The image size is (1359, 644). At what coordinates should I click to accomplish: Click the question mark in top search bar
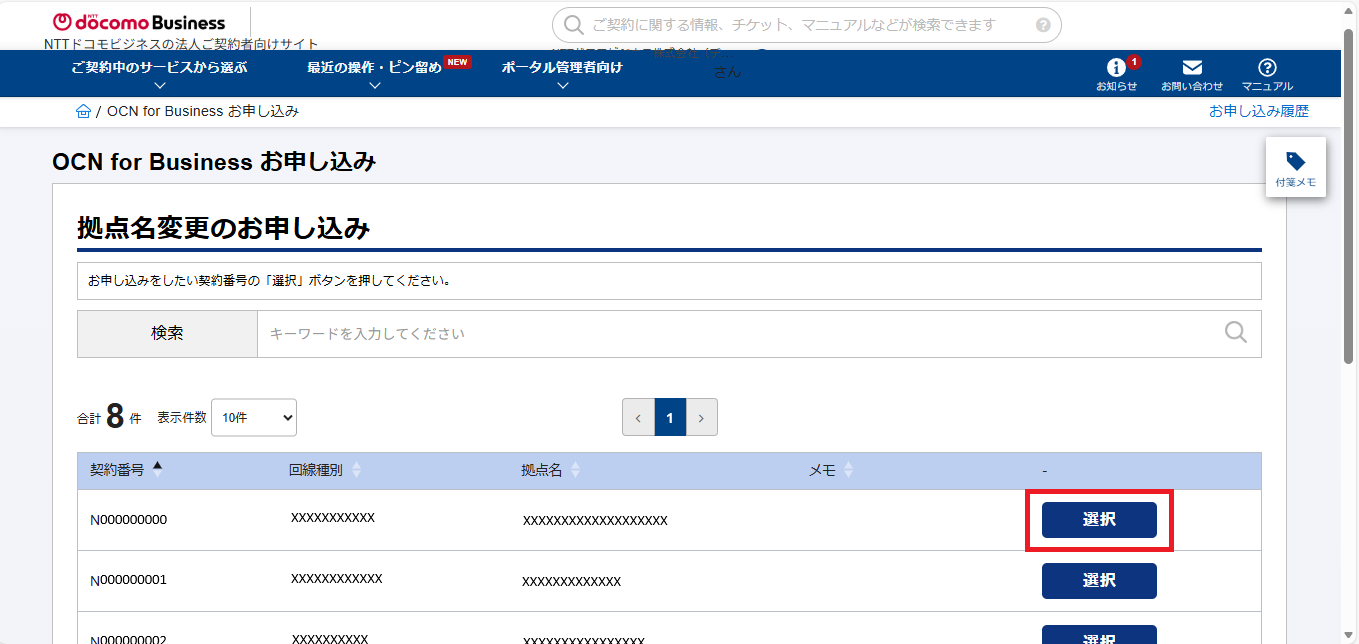[1043, 25]
